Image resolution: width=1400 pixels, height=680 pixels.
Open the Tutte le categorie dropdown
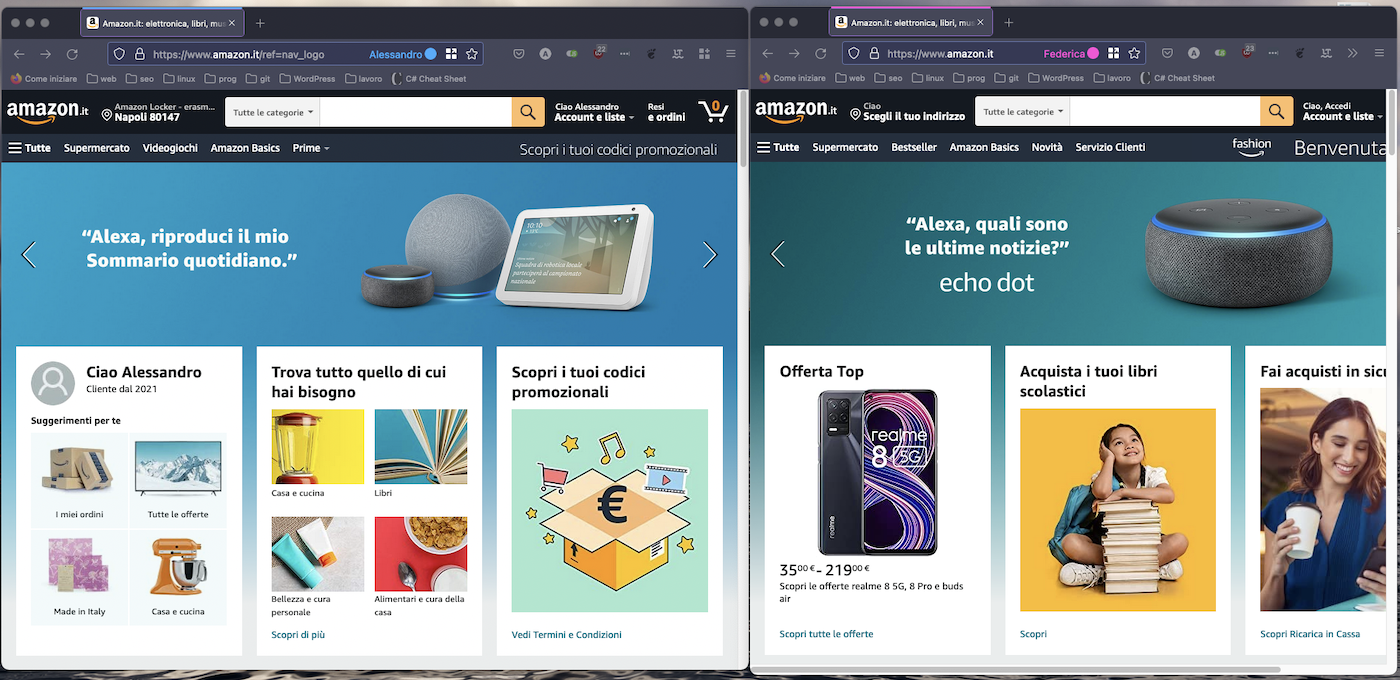(271, 111)
